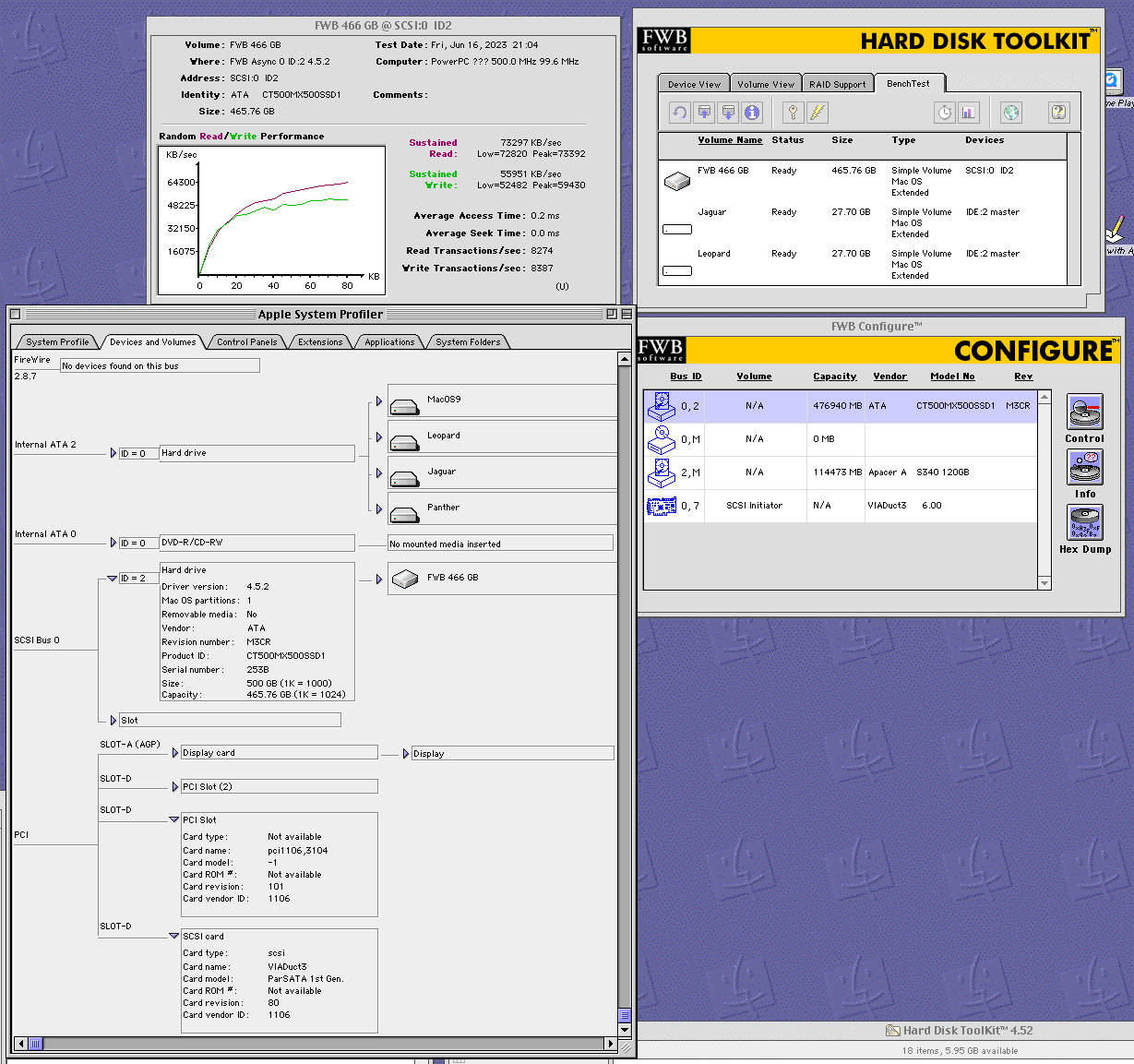Open the Extensions tab in System Profiler
This screenshot has height=1064, width=1134.
(320, 342)
